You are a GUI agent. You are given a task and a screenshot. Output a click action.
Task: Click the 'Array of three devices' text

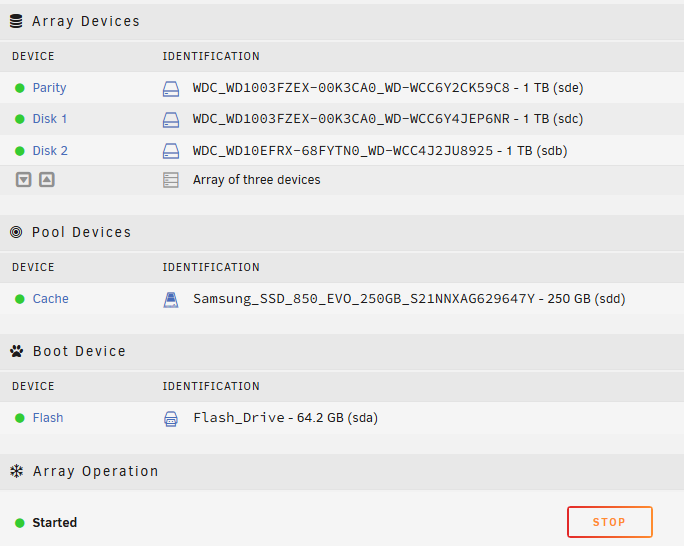pos(256,180)
